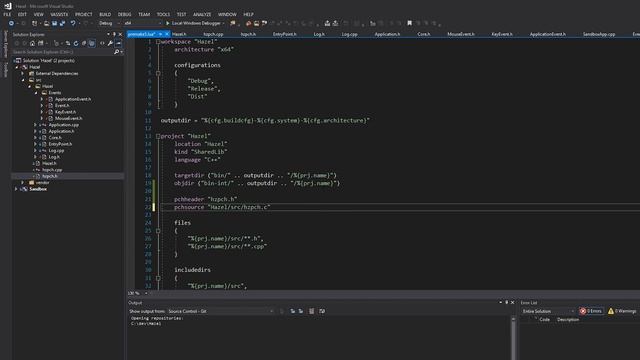Select Log.cpp in Solution Explorer

pos(56,151)
